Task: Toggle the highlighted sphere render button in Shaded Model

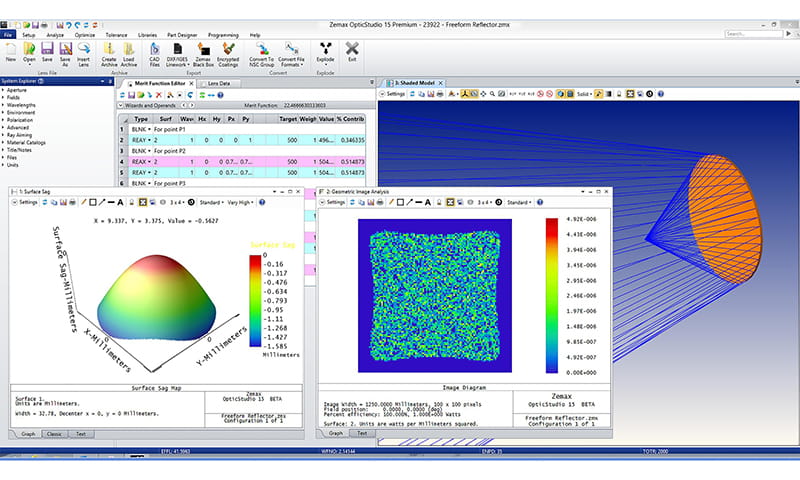Action: click(x=561, y=94)
